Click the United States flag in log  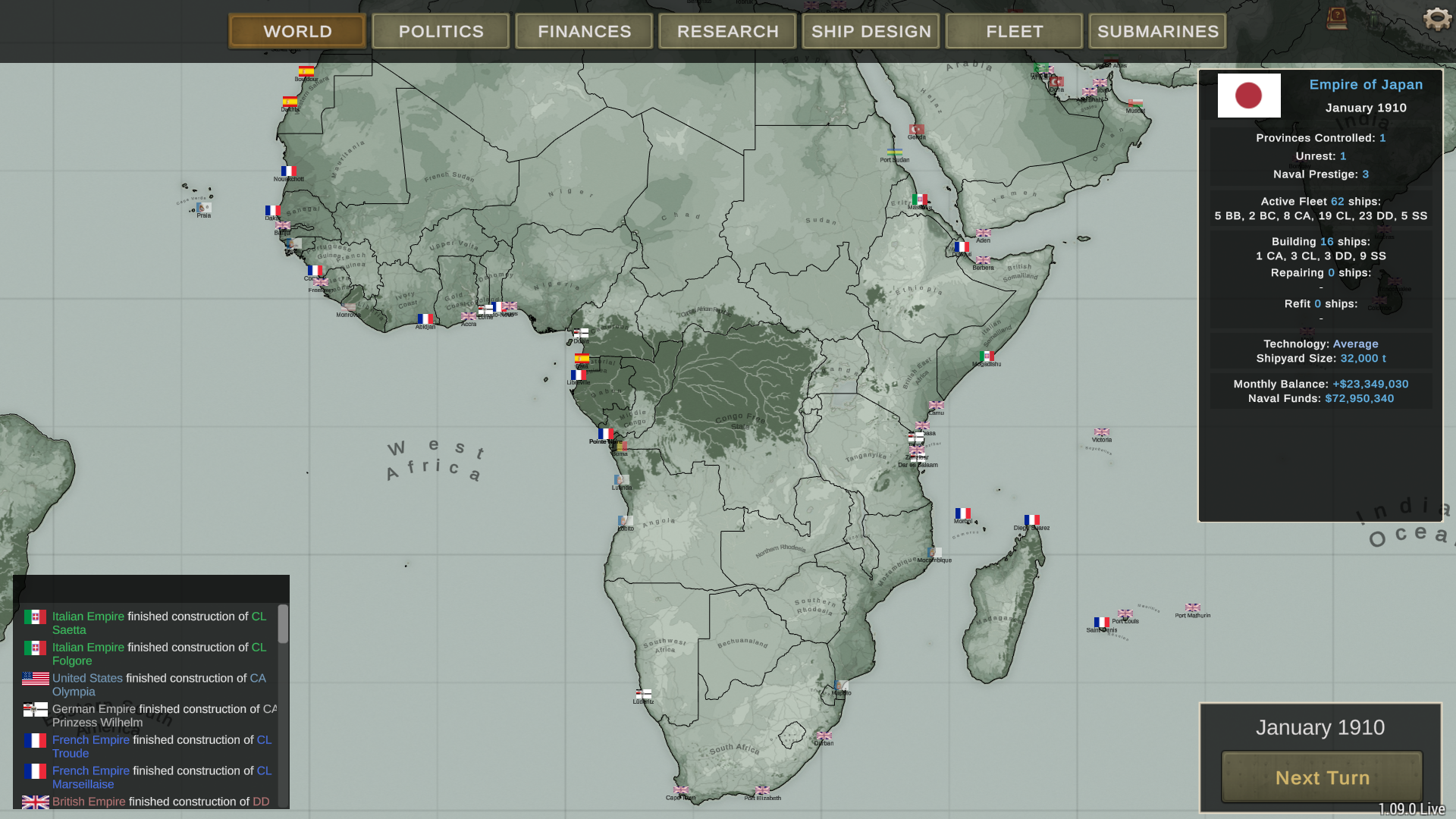pos(36,678)
